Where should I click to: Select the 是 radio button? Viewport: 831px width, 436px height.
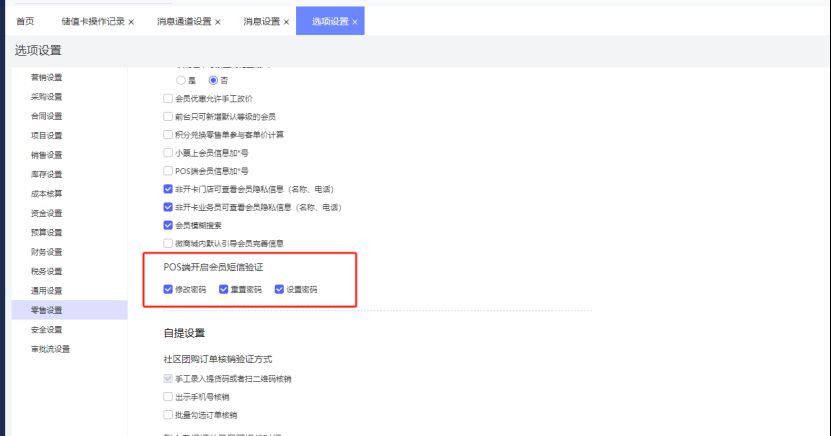tap(181, 80)
